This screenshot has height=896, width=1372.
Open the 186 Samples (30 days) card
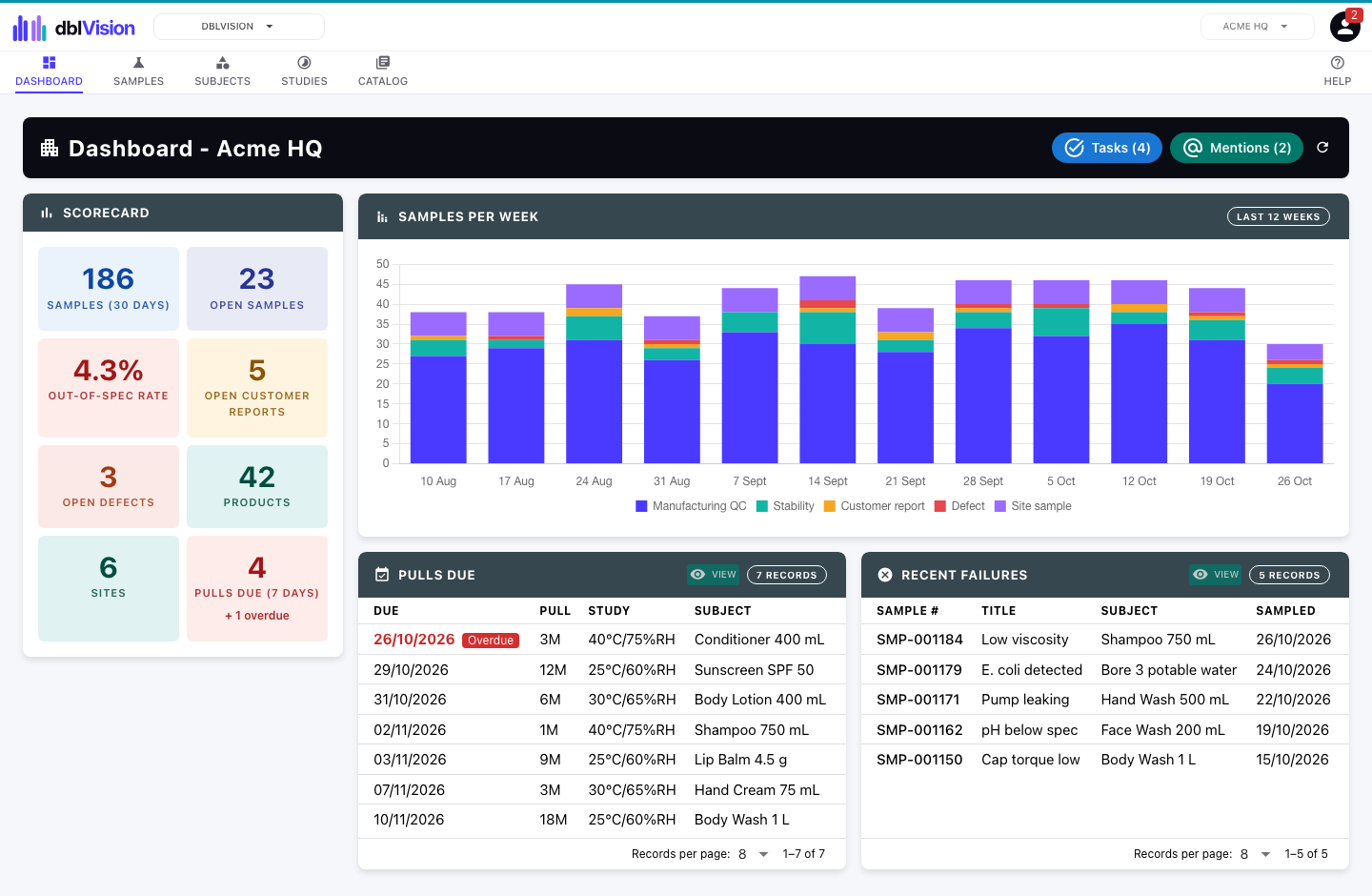pyautogui.click(x=109, y=289)
